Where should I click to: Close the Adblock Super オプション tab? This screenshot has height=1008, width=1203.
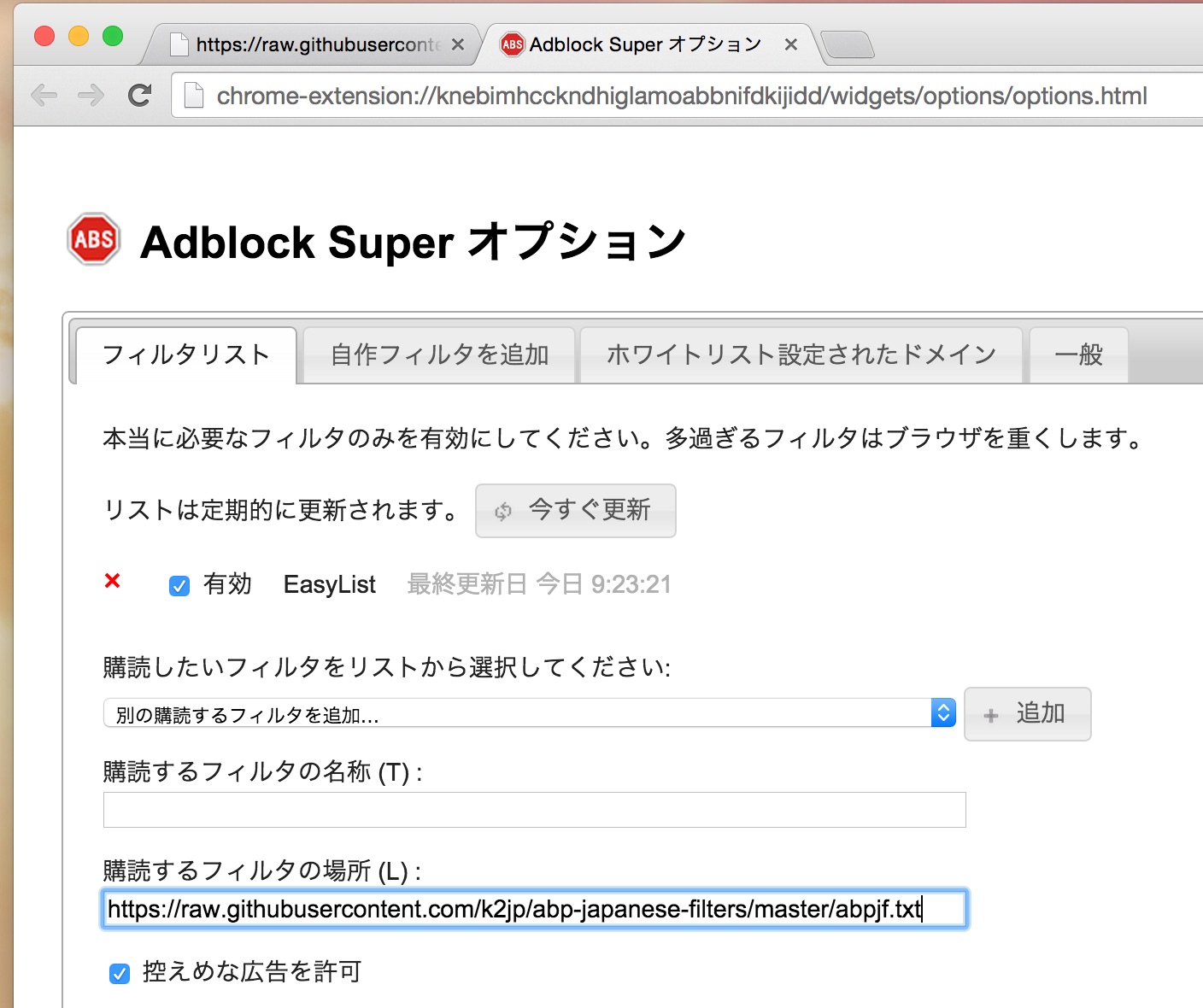click(x=791, y=44)
